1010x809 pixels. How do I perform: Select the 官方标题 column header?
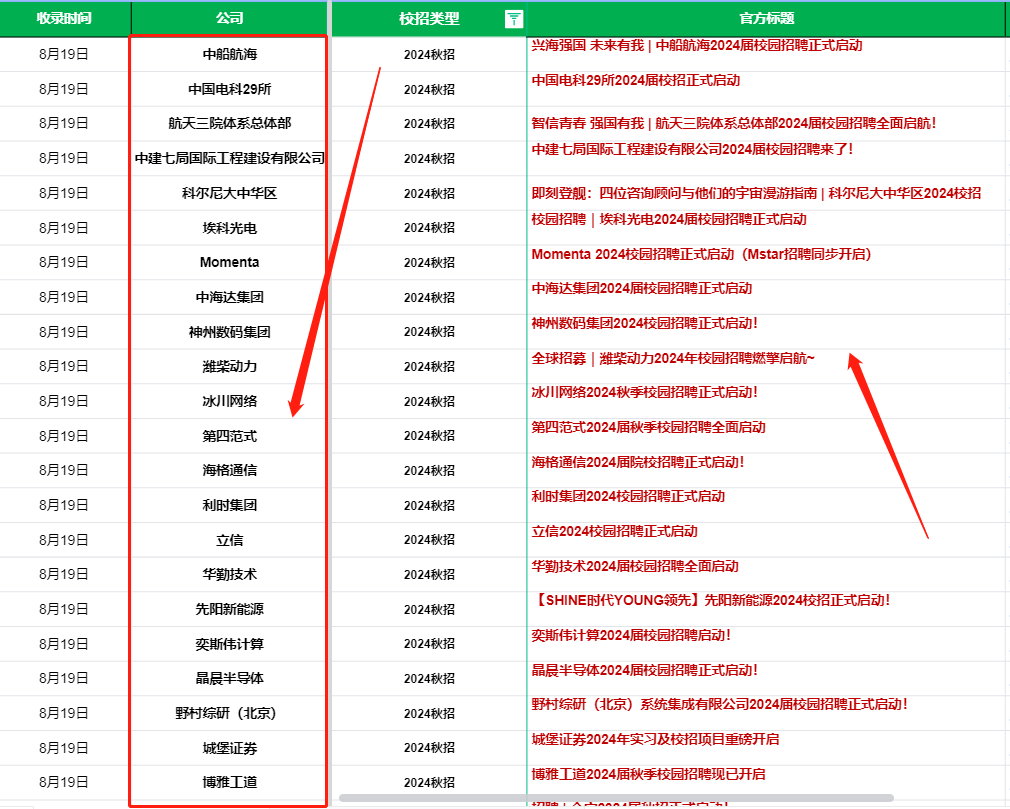point(767,18)
